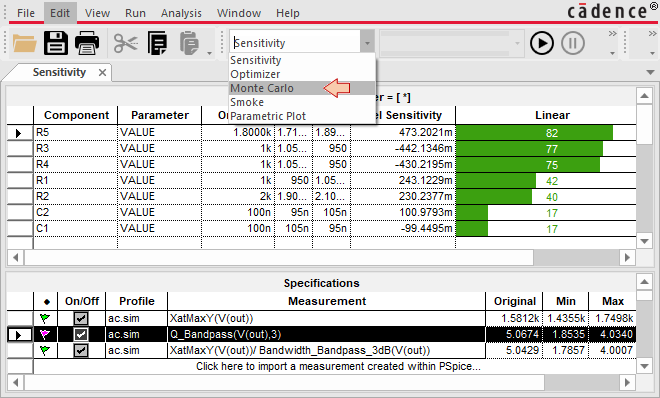Screen dimensions: 660x398
Task: Open the analysis type dropdown arrow
Action: pos(367,43)
